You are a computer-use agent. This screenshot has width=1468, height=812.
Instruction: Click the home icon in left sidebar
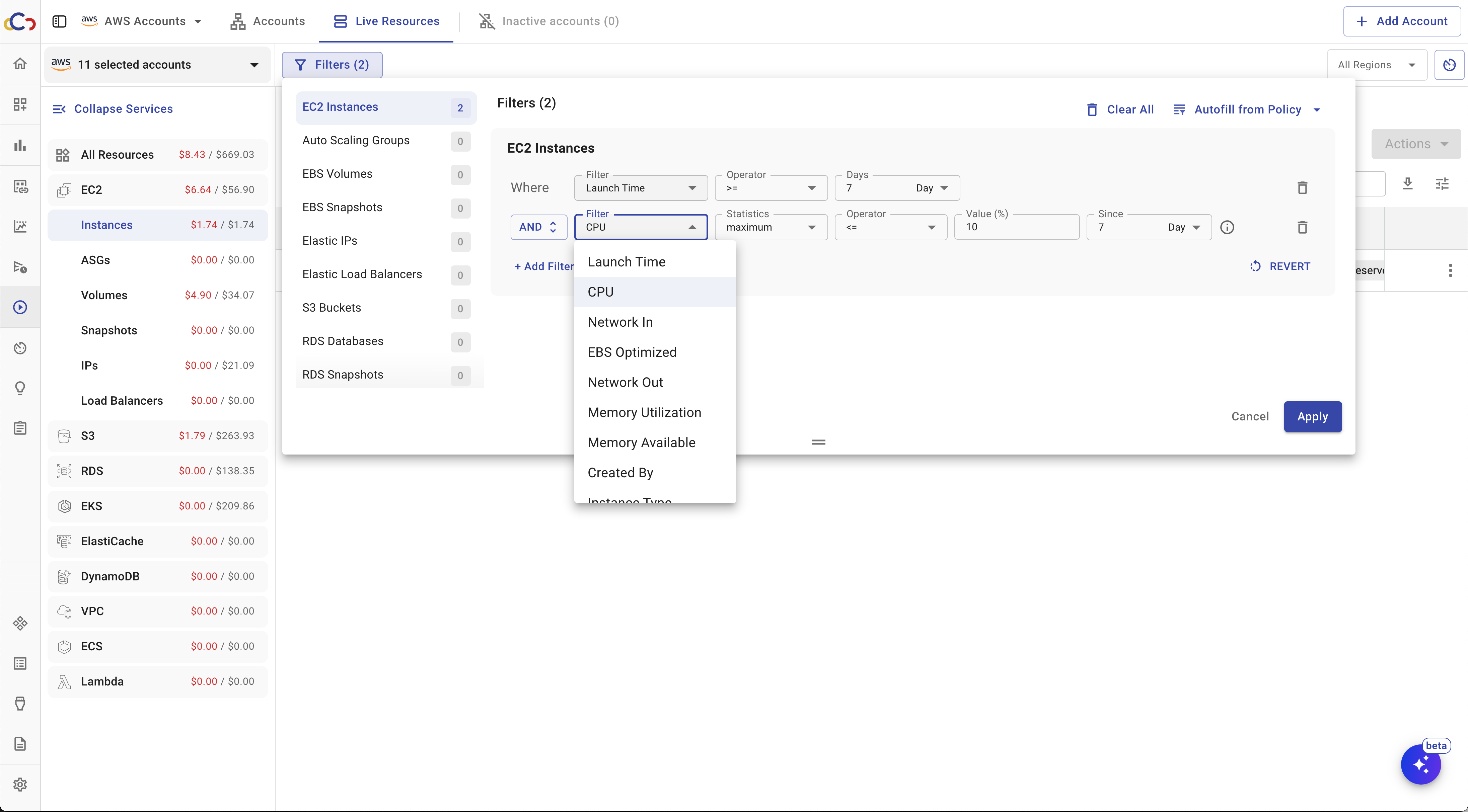(x=20, y=64)
